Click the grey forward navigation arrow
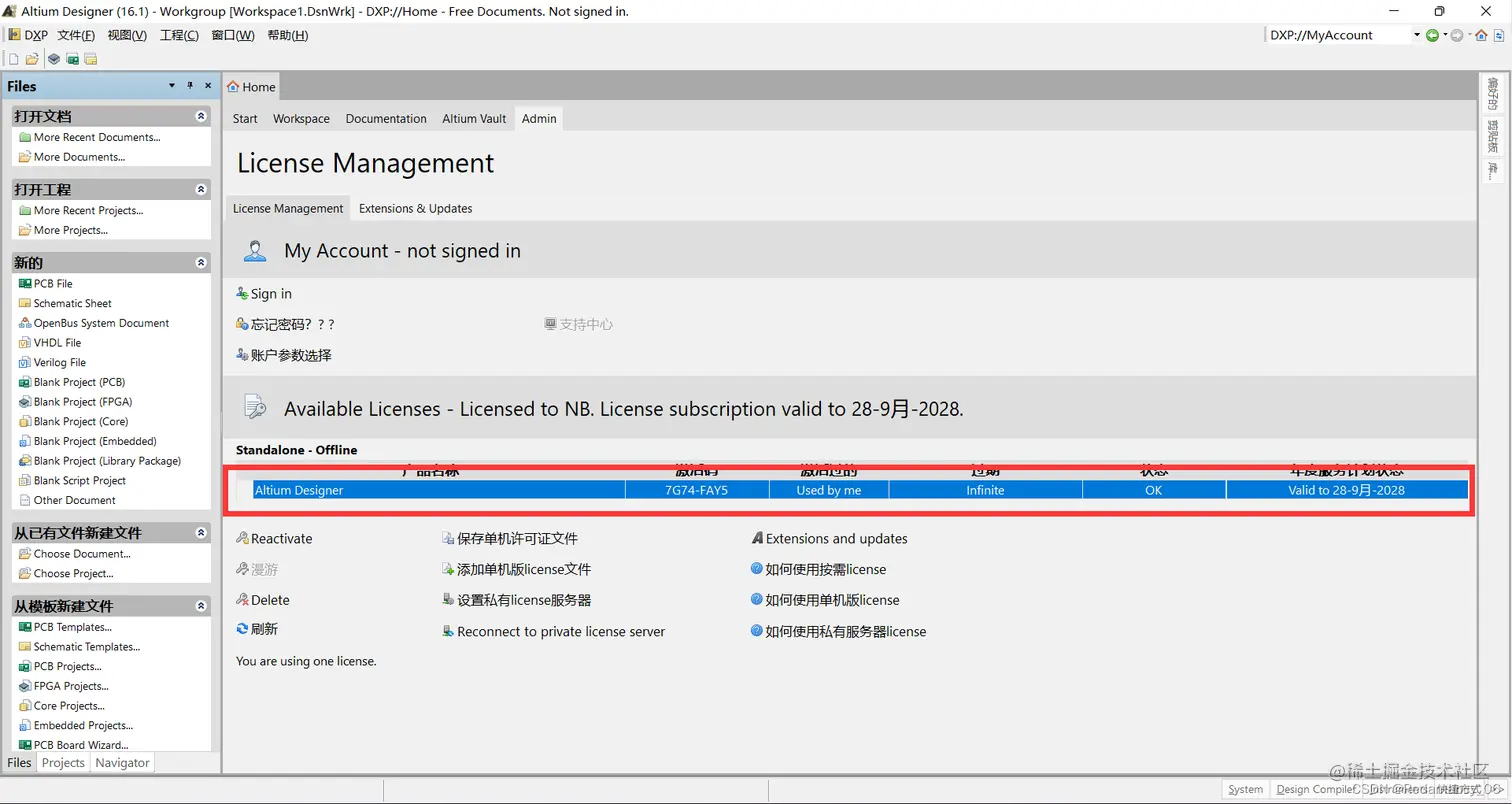The width and height of the screenshot is (1512, 804). (x=1456, y=35)
